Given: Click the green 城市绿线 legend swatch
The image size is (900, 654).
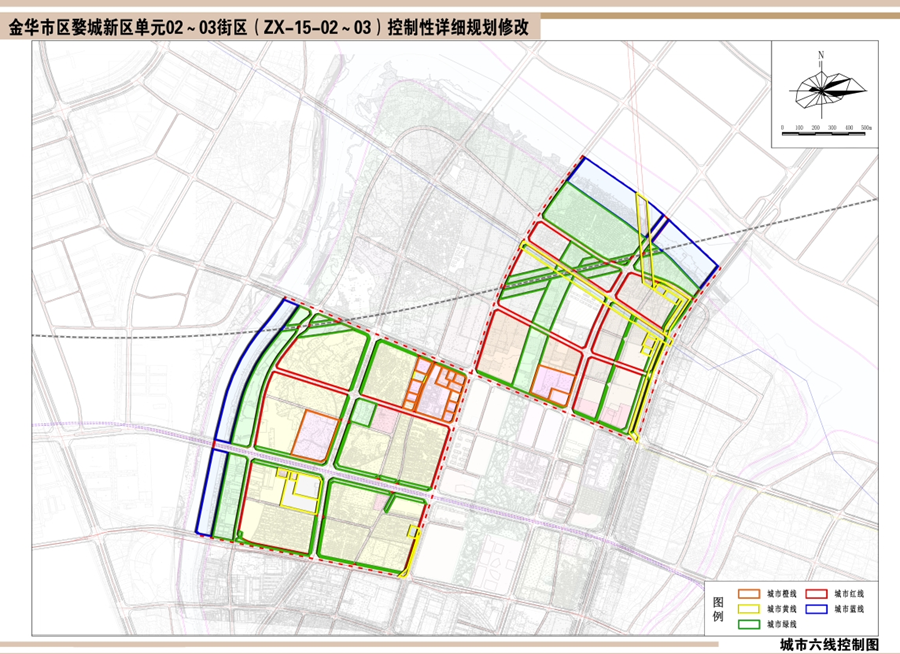Looking at the screenshot, I should coord(750,624).
